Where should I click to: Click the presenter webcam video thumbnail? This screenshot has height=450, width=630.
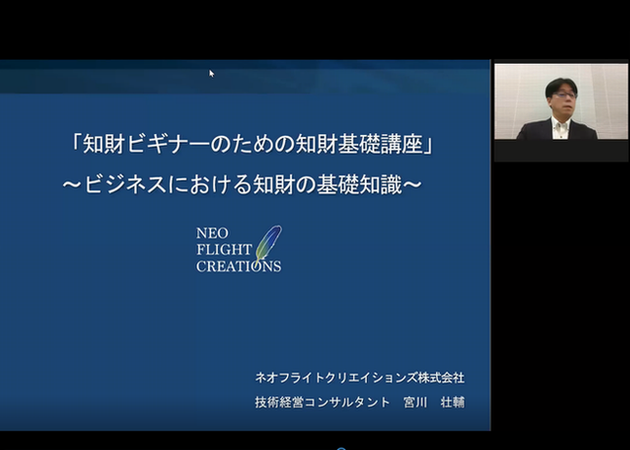561,102
